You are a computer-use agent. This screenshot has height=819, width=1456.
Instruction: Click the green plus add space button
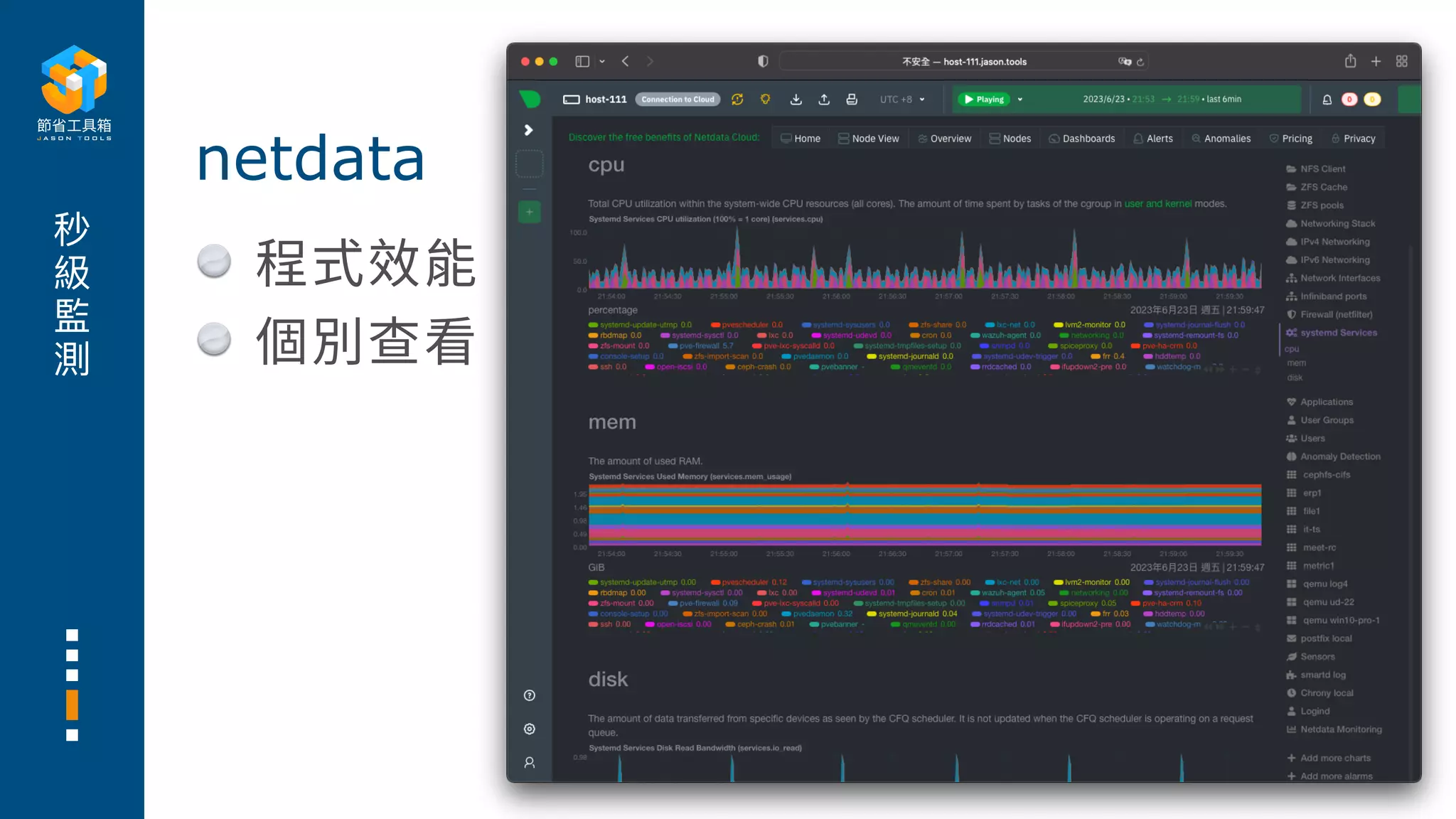(x=529, y=212)
